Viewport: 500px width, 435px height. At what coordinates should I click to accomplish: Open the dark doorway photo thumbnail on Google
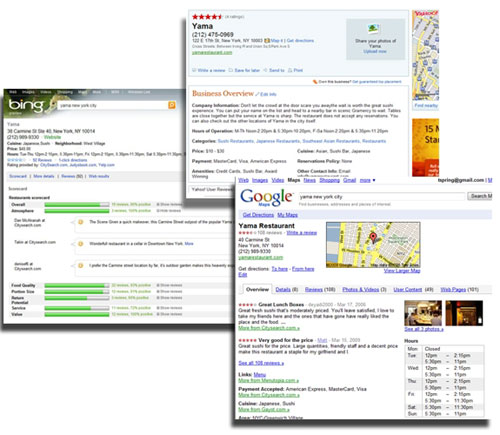[x=464, y=313]
